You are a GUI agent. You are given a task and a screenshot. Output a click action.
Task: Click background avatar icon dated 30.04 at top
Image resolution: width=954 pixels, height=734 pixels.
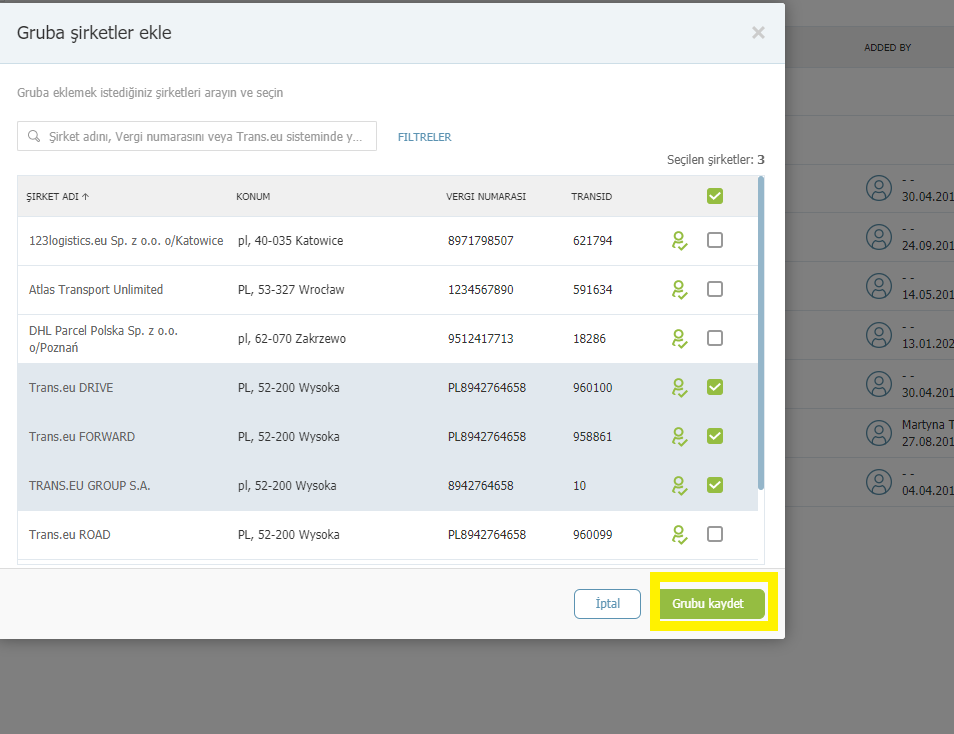(x=879, y=189)
